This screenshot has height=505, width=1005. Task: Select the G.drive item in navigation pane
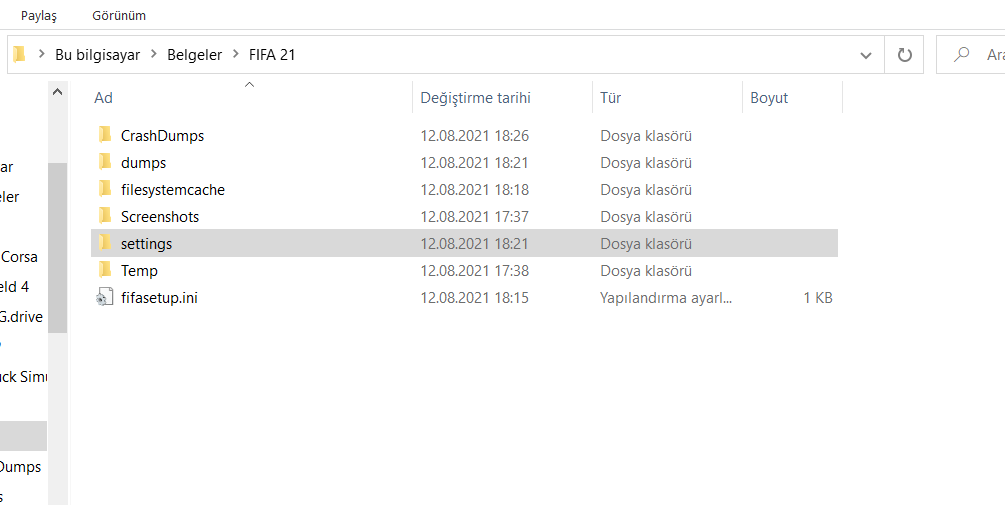point(21,317)
